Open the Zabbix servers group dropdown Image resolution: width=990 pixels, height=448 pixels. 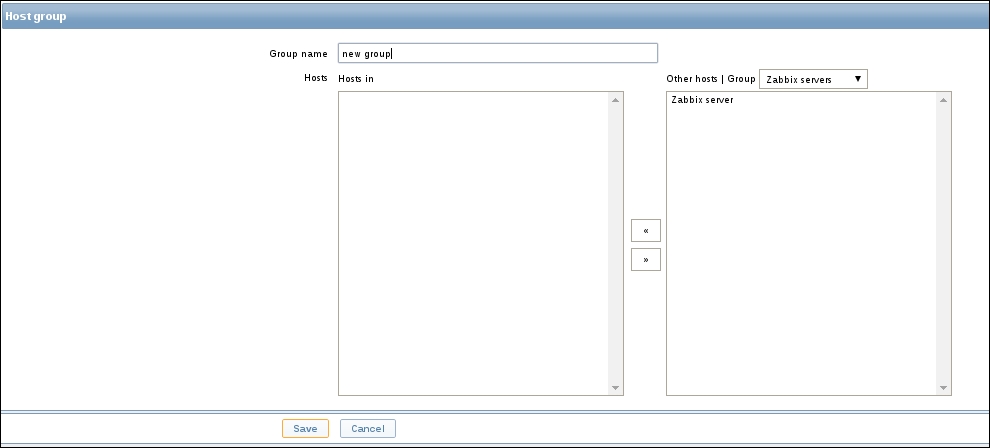click(x=813, y=79)
